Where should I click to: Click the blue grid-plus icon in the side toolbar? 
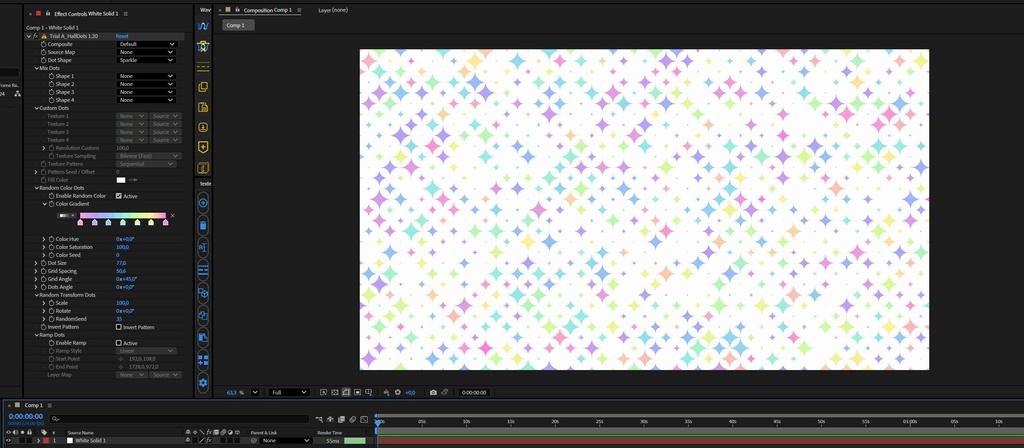tap(203, 360)
